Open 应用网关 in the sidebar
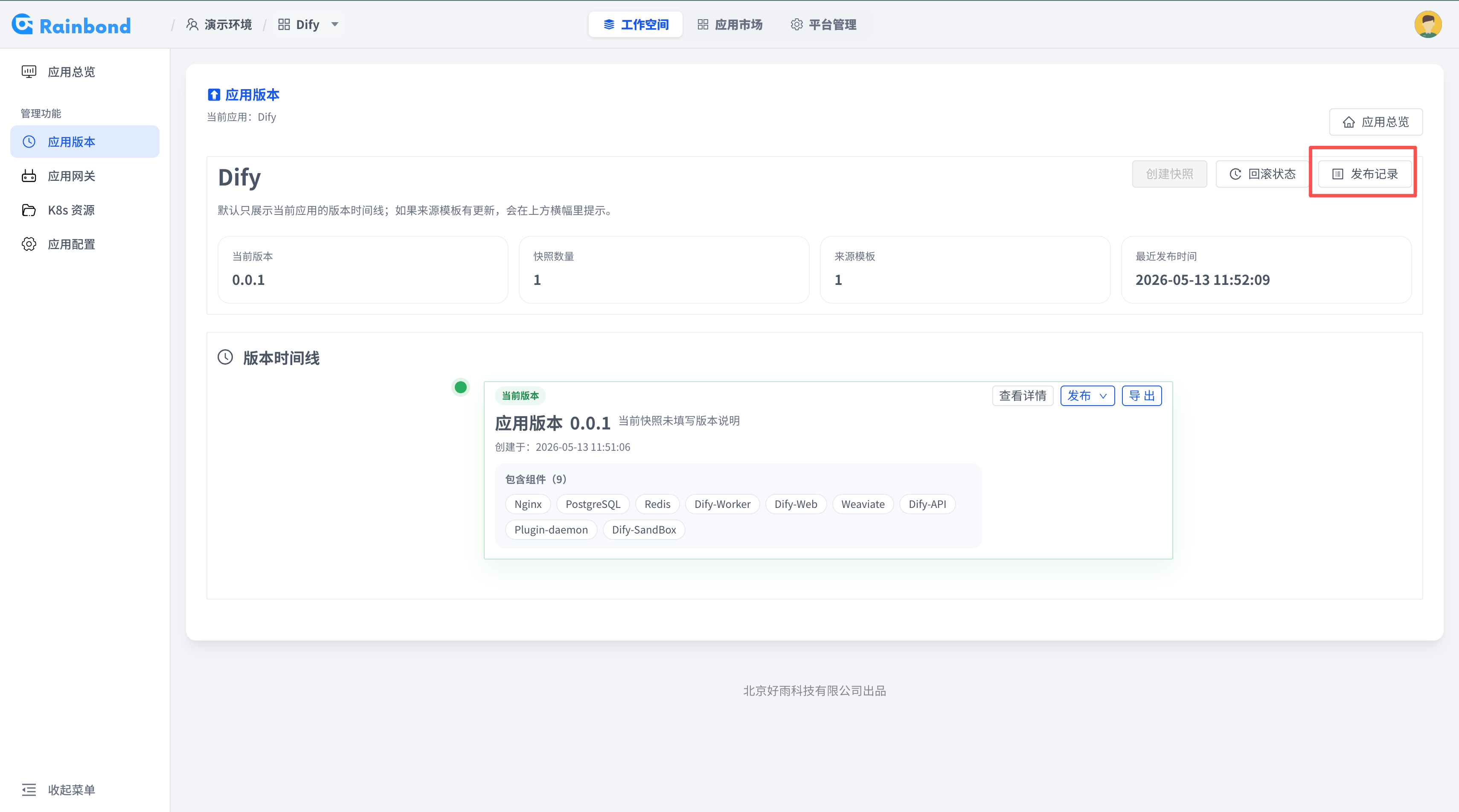The width and height of the screenshot is (1459, 812). (x=85, y=176)
